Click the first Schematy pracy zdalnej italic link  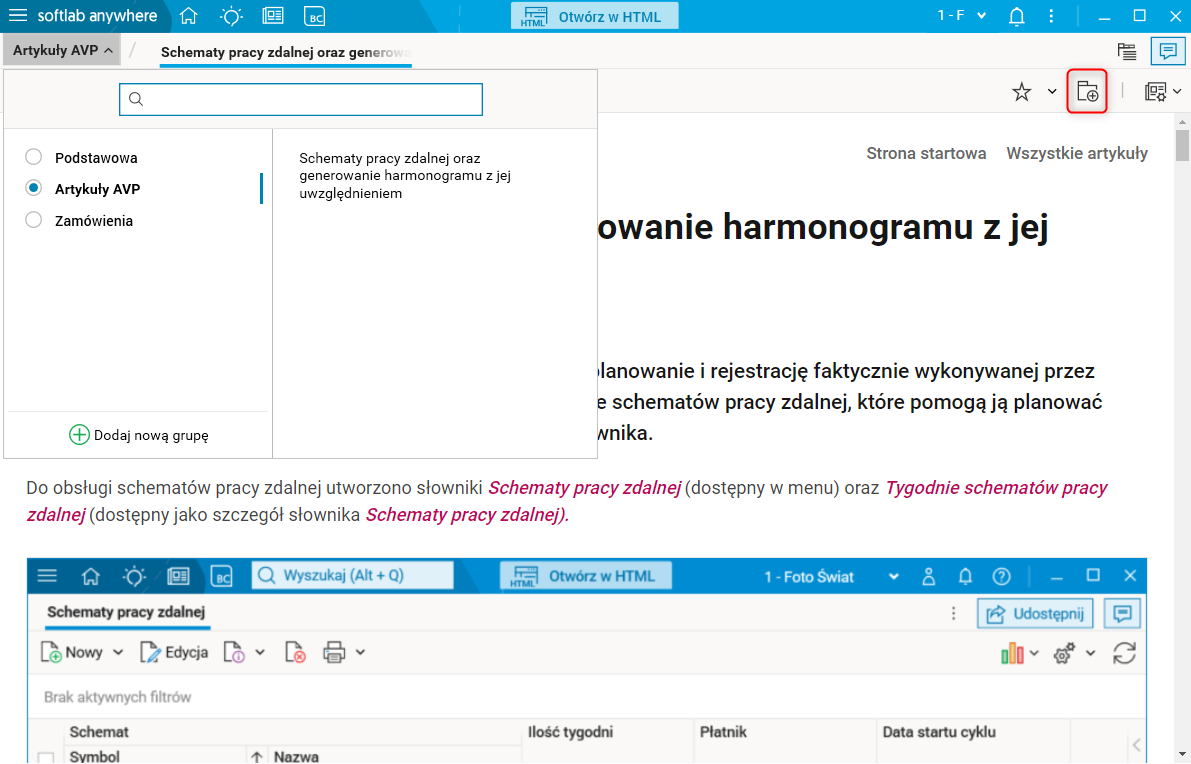(x=584, y=488)
